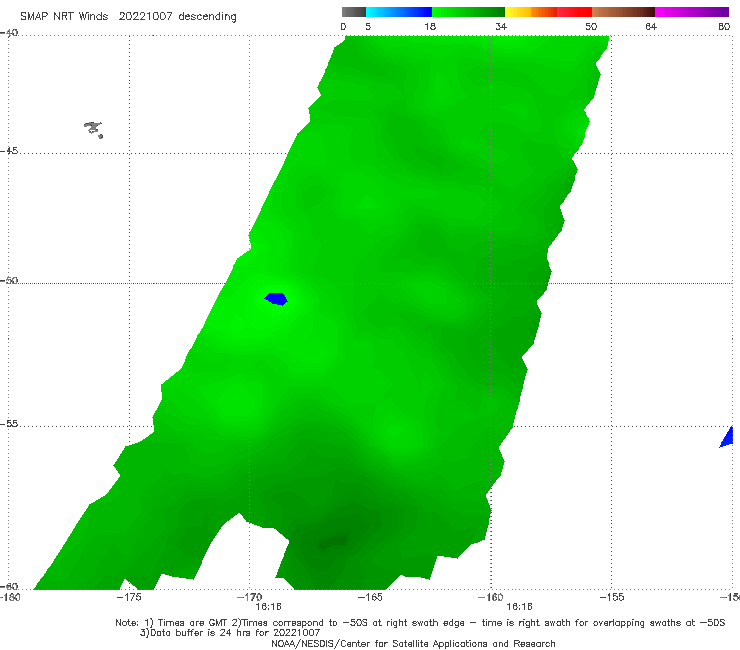Click the swath time under -170 longitude
Image resolution: width=740 pixels, height=650 pixels.
tap(269, 607)
